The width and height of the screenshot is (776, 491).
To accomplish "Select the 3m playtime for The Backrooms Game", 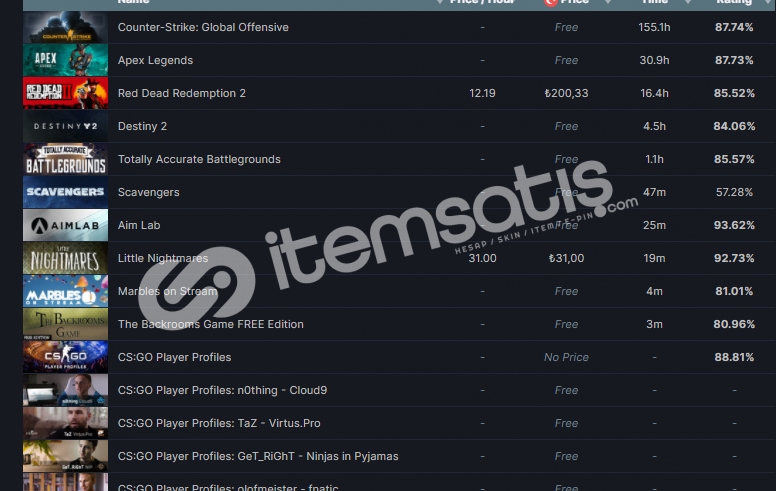I will tap(654, 324).
